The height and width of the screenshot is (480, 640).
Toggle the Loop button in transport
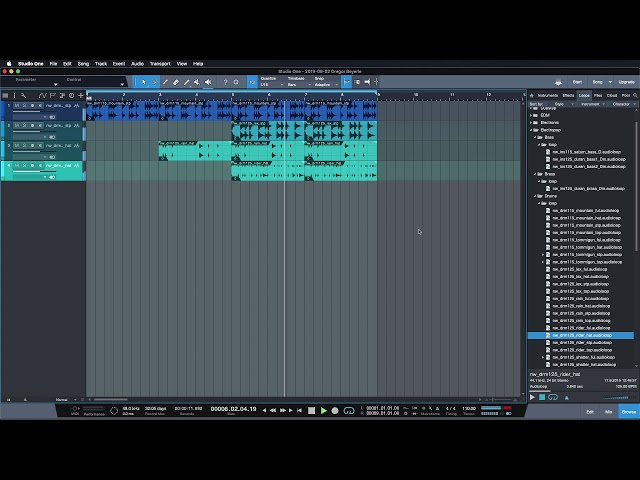(349, 410)
